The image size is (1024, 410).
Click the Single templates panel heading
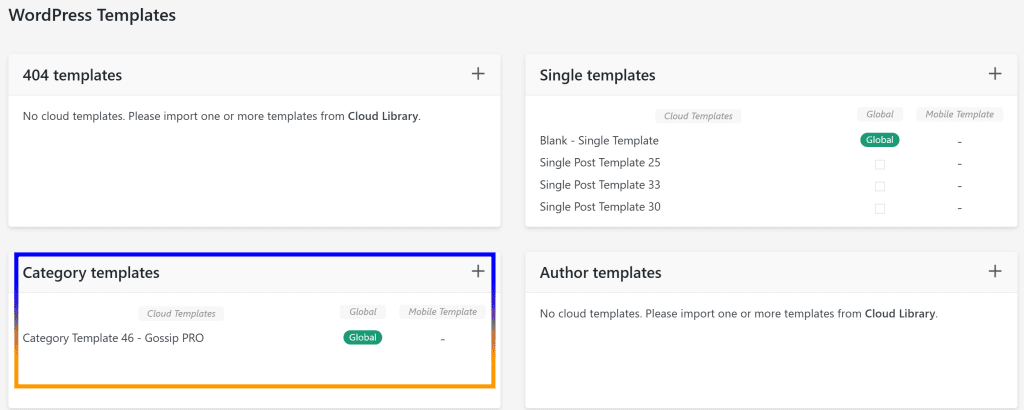[597, 75]
